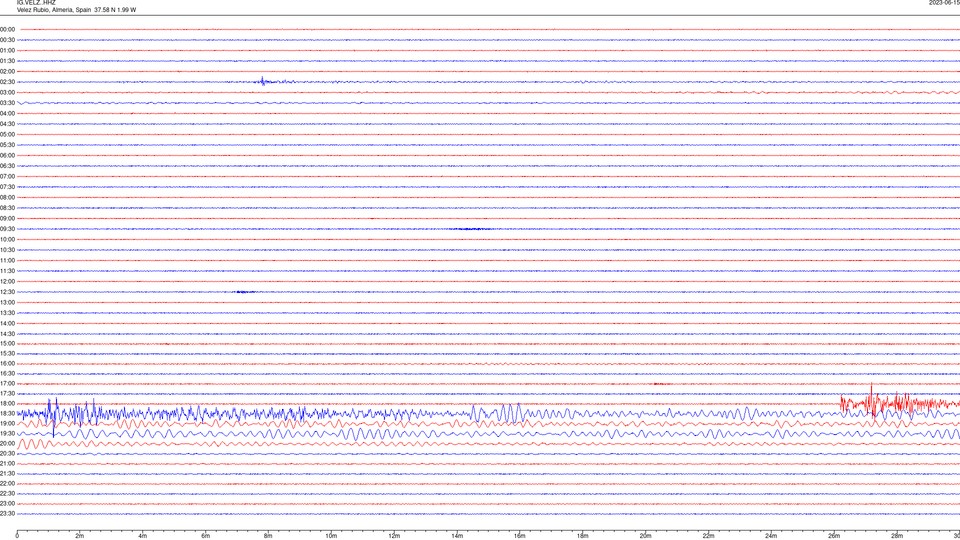Select the 12m axis tick label
Viewport: 960px width, 540px height.
pos(394,536)
